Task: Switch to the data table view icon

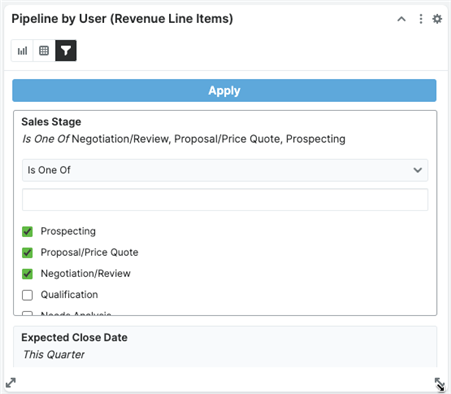Action: (44, 51)
